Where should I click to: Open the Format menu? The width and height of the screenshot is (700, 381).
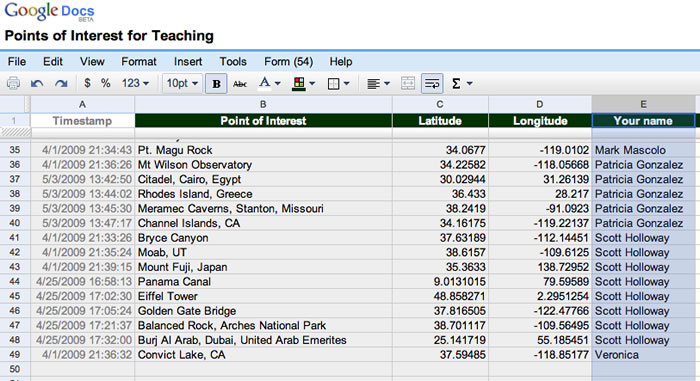point(139,62)
